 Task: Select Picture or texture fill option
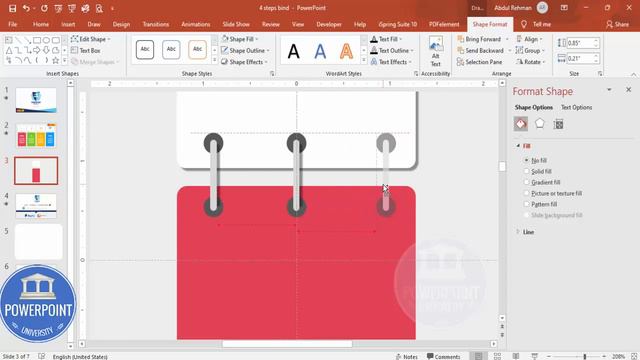click(x=527, y=193)
